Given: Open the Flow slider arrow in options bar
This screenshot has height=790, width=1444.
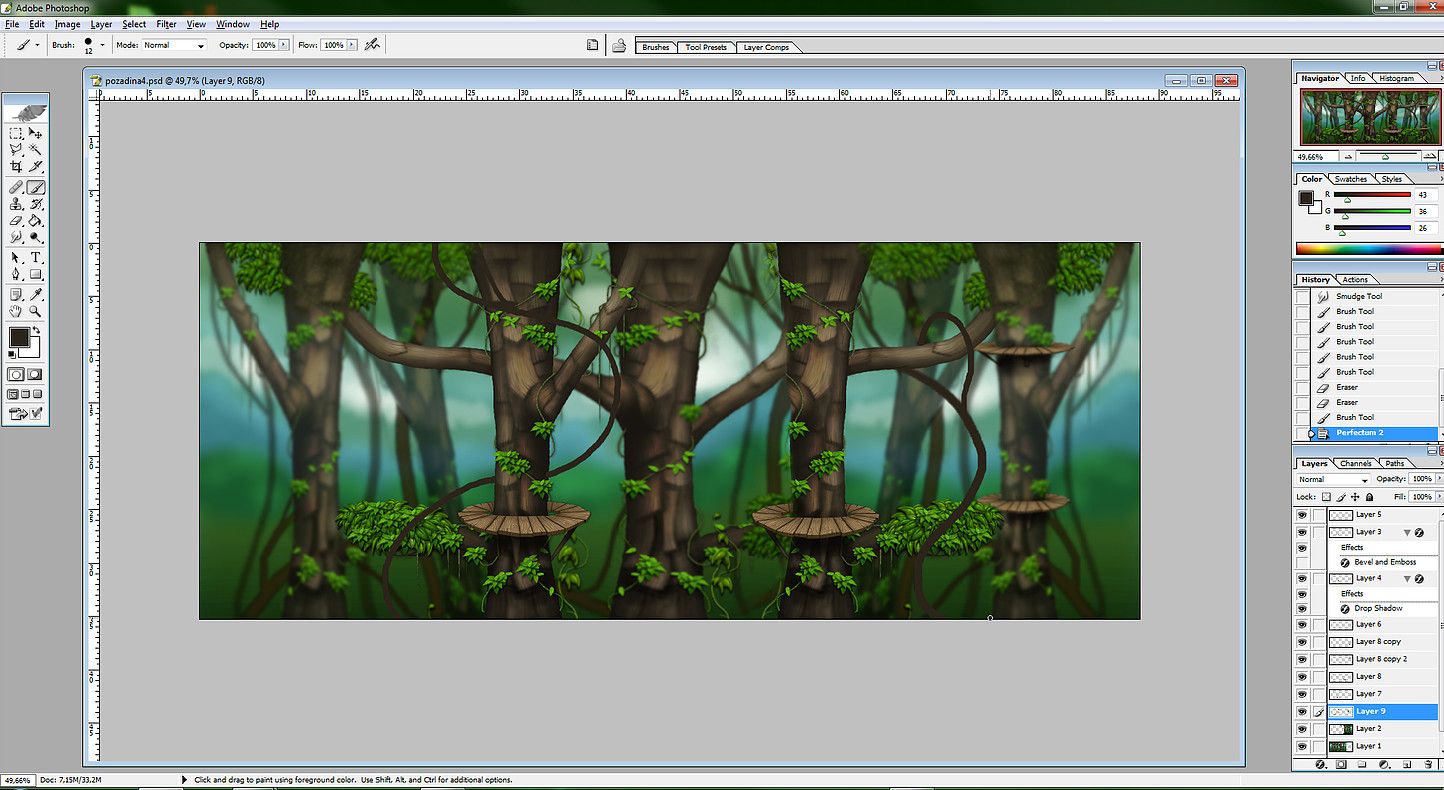Looking at the screenshot, I should pyautogui.click(x=352, y=45).
